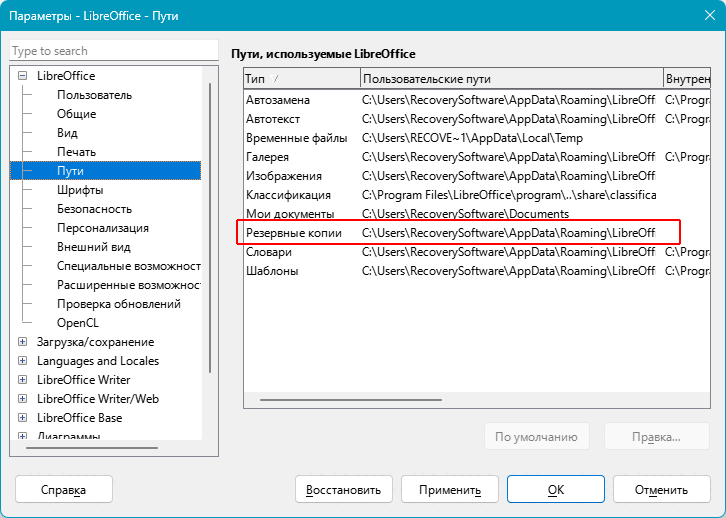Open Специальные возможности options
Viewport: 726px width, 518px height.
tap(129, 266)
